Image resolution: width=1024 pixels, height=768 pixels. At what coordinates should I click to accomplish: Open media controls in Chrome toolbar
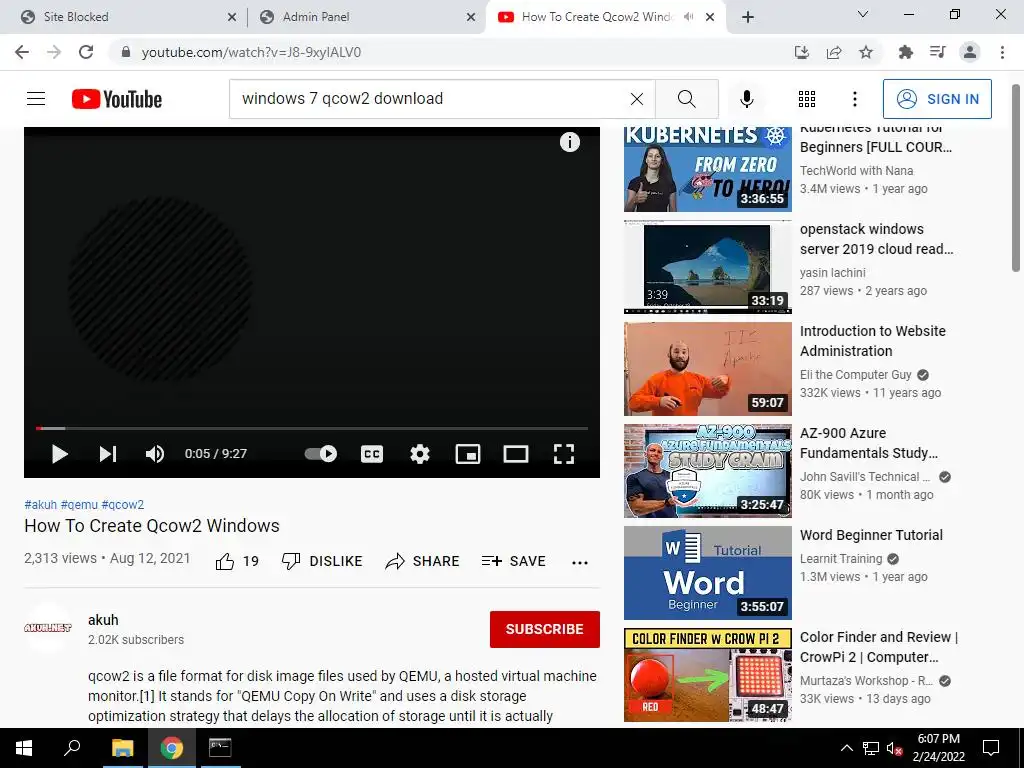click(938, 52)
